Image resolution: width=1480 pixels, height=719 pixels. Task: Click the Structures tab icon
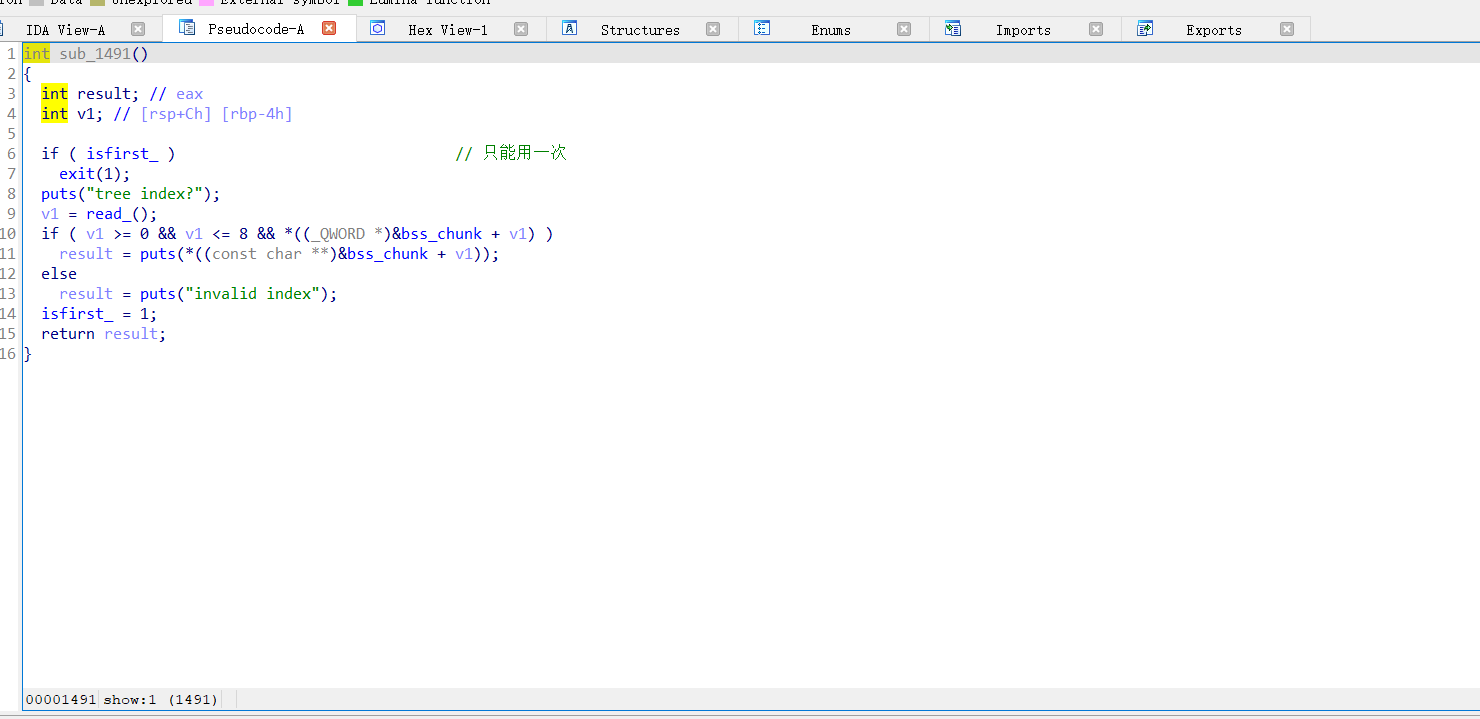point(570,28)
